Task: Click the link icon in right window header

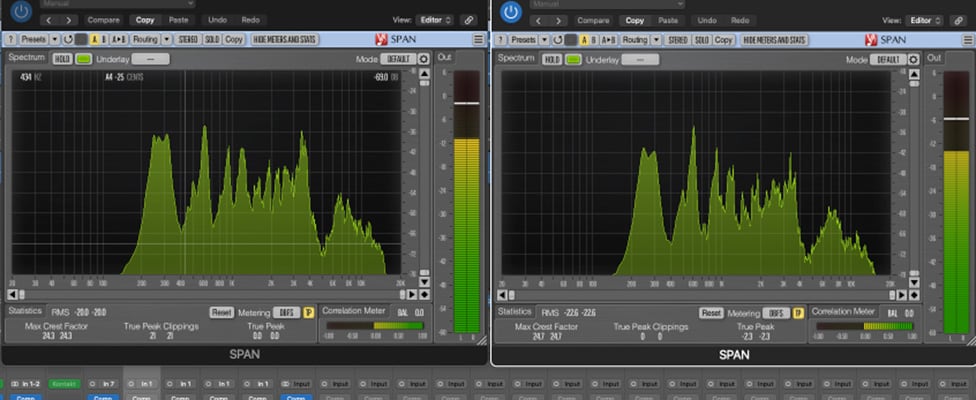Action: pos(959,21)
